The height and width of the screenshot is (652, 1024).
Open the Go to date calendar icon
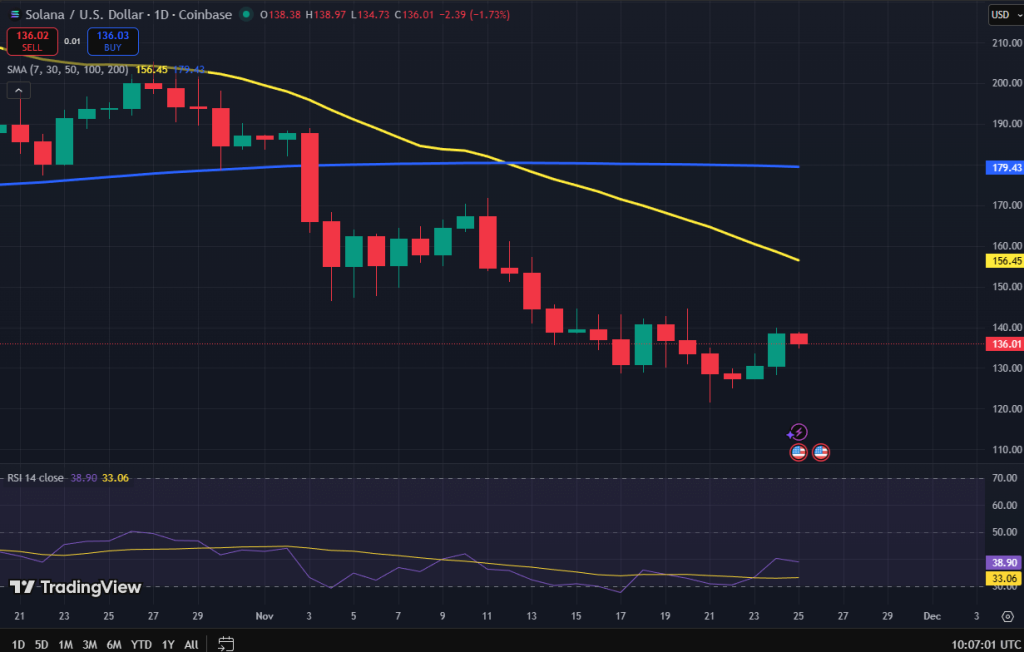(x=226, y=644)
